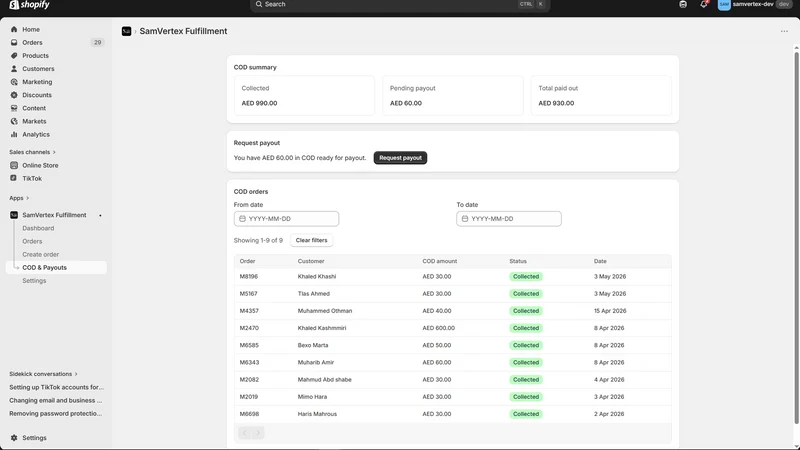Open the Orders icon in main sidebar

(x=14, y=42)
